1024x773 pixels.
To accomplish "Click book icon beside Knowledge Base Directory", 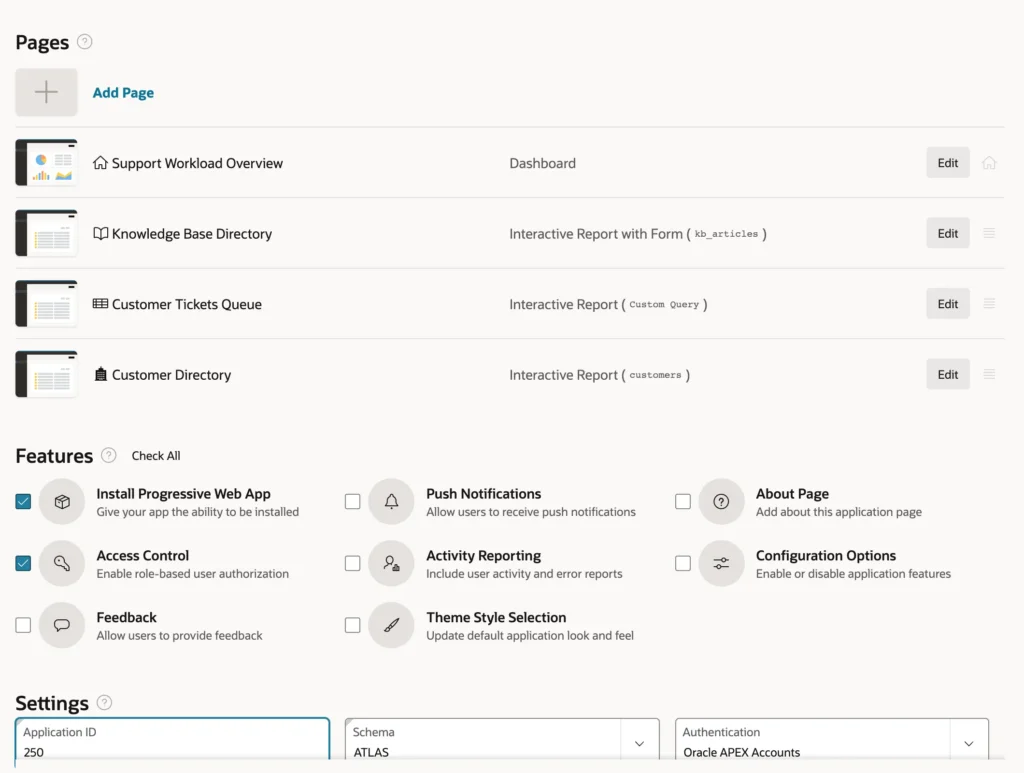I will [100, 233].
